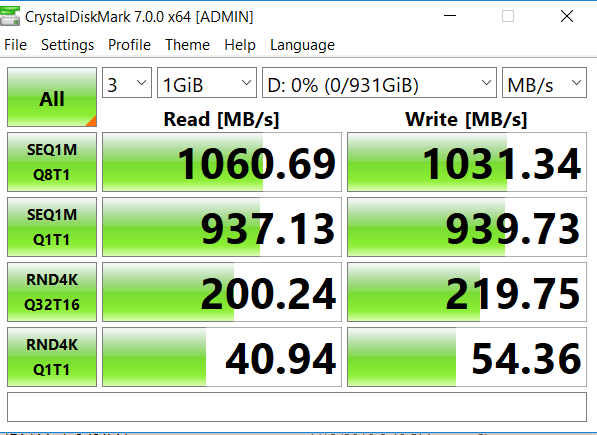Click the 200.24 read result

coord(222,292)
